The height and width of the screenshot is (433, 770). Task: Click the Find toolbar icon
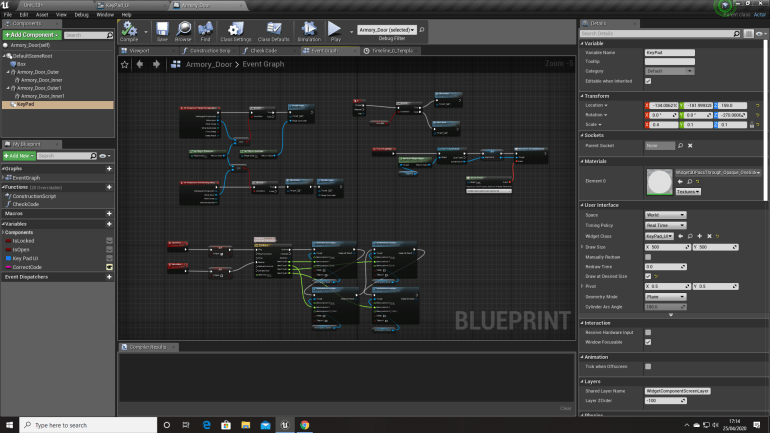205,31
